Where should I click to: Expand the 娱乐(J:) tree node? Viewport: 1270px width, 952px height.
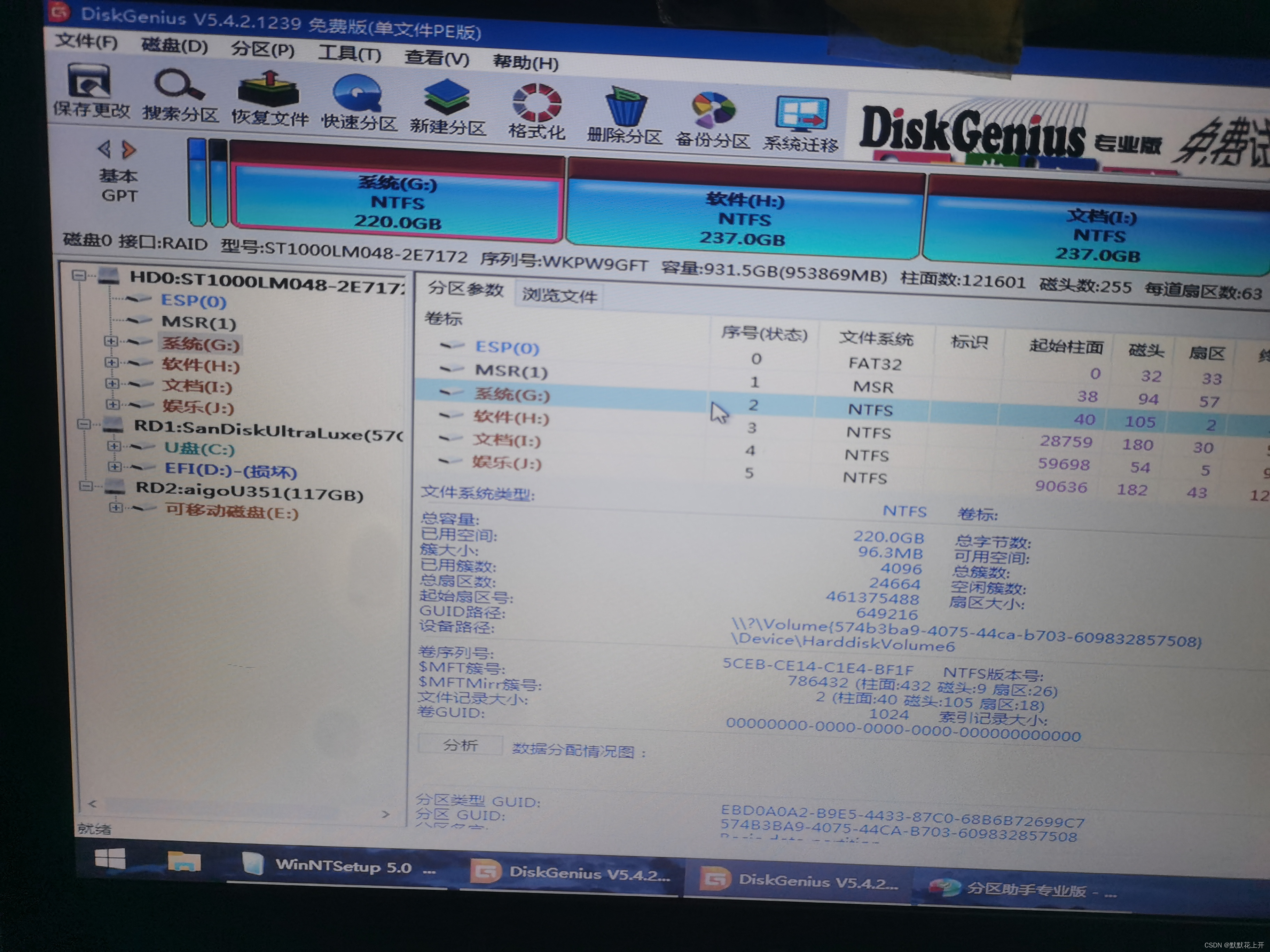(x=113, y=404)
